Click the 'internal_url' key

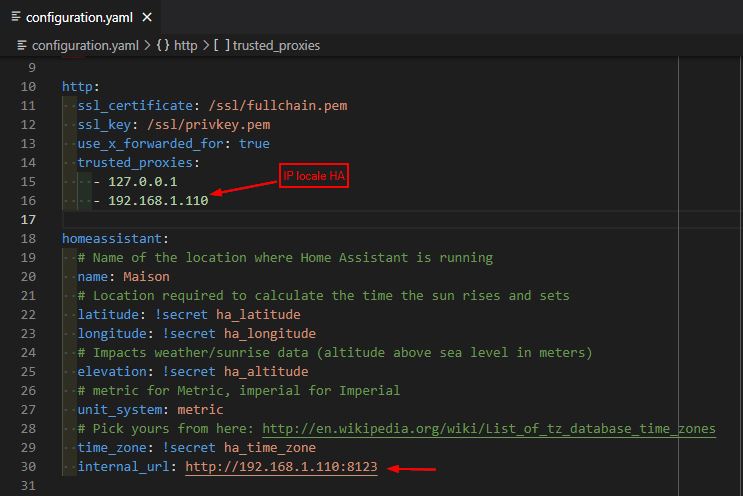(x=123, y=467)
